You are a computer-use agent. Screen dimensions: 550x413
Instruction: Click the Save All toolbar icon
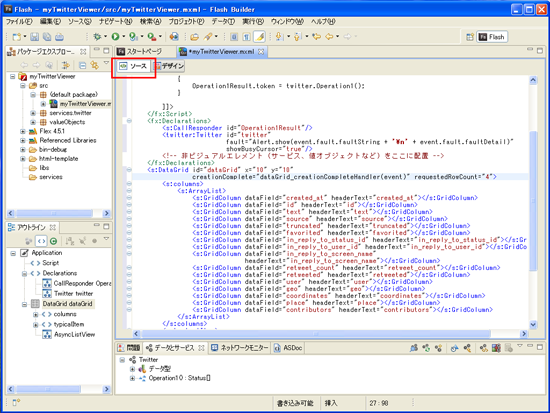click(x=47, y=36)
